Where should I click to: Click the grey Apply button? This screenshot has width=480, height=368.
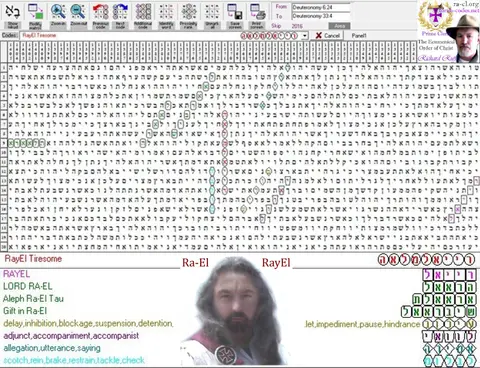pyautogui.click(x=339, y=26)
